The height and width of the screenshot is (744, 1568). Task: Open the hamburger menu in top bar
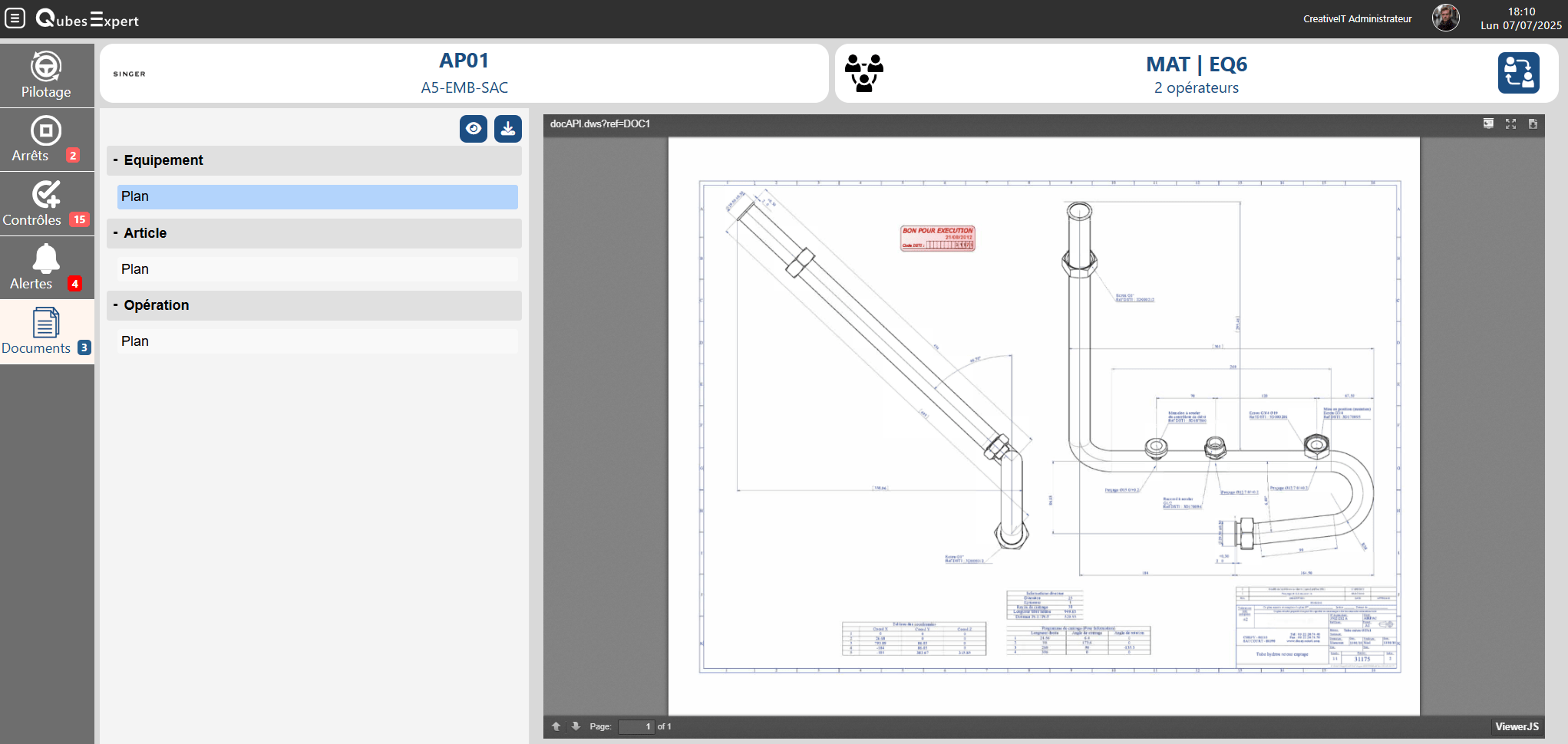click(15, 18)
